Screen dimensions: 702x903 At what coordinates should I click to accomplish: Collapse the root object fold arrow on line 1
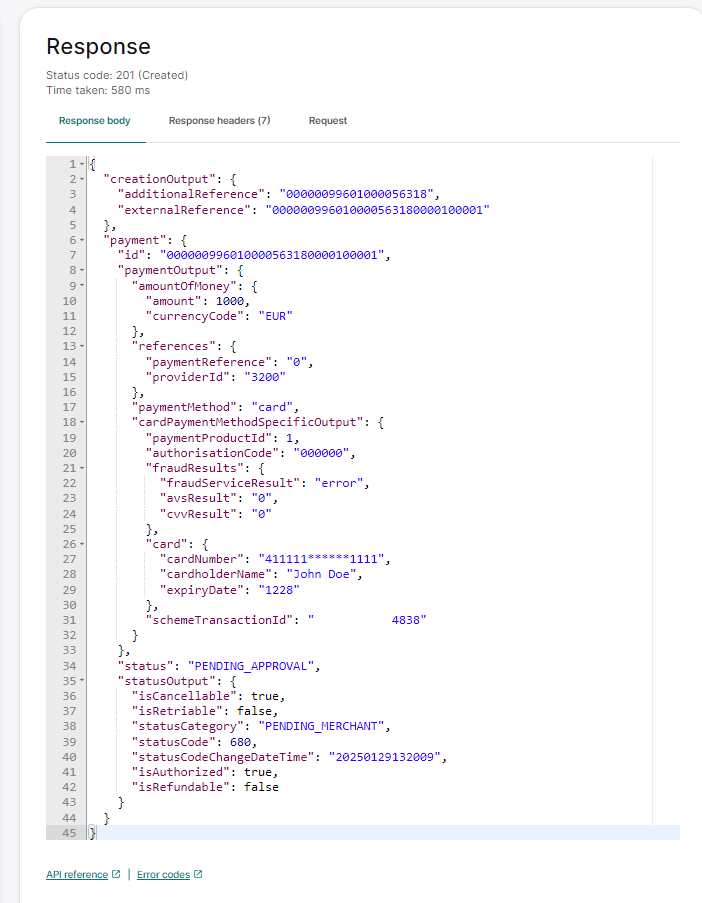click(82, 164)
